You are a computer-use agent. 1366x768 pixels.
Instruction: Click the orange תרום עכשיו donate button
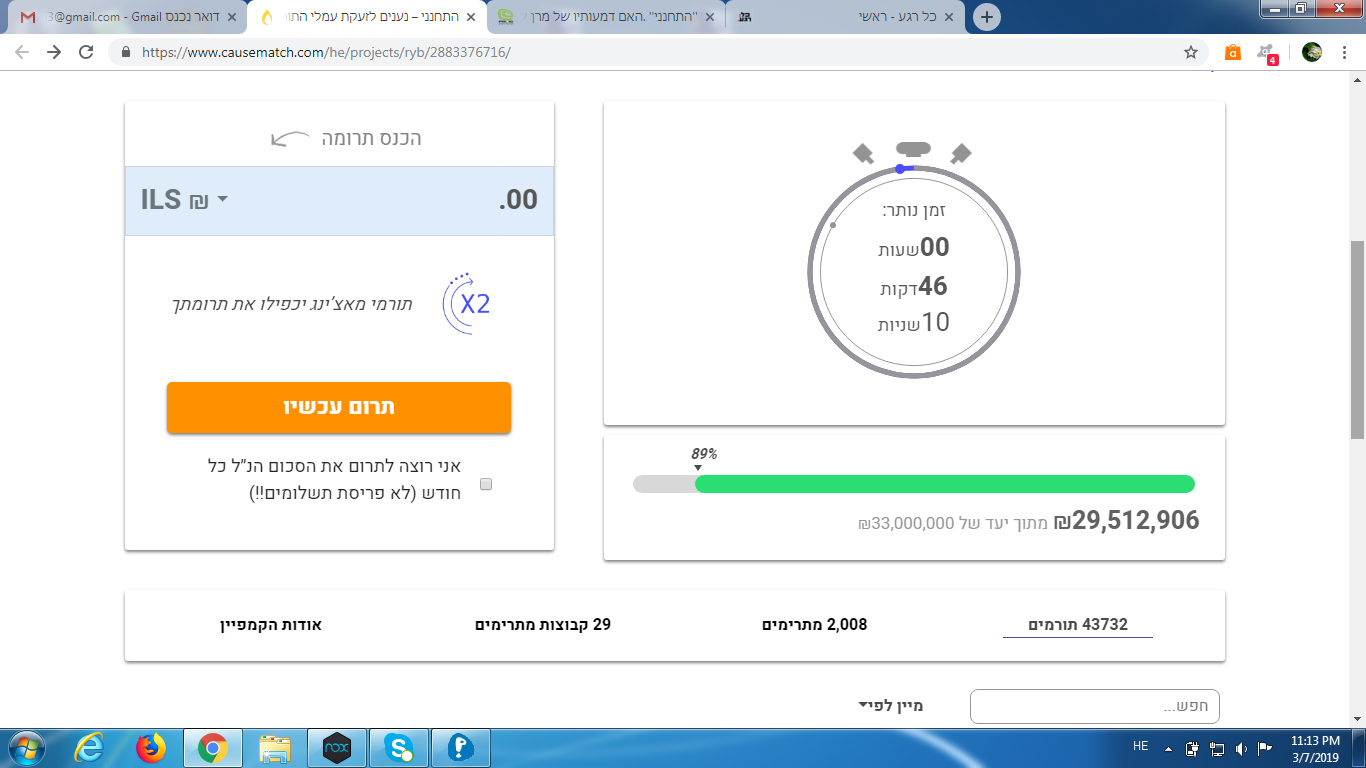[339, 407]
